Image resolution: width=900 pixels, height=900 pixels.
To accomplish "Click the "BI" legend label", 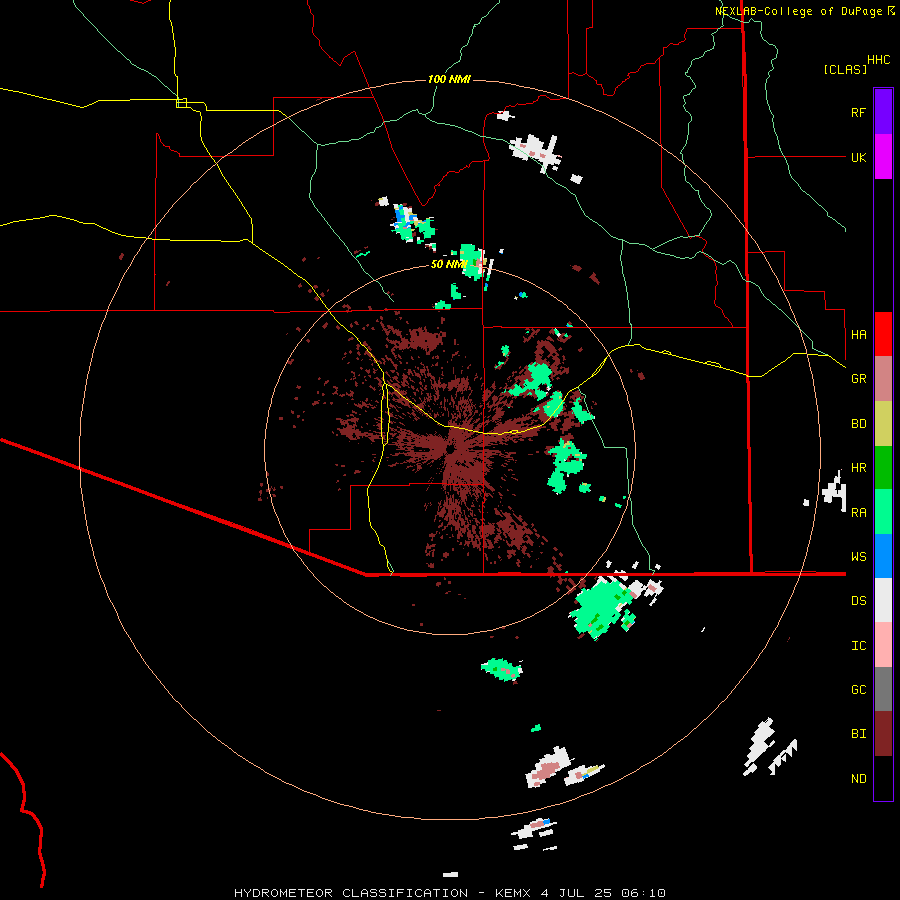I will (858, 734).
